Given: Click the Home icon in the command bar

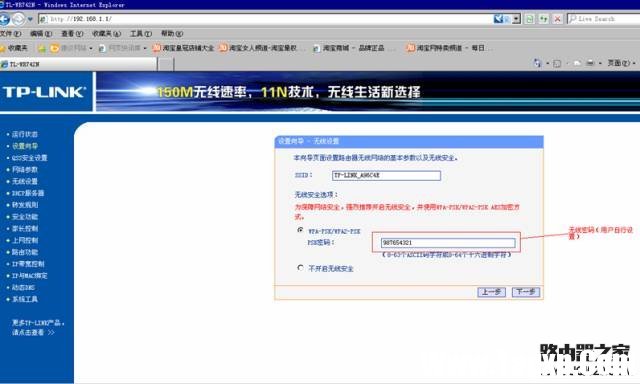Looking at the screenshot, I should click(537, 63).
